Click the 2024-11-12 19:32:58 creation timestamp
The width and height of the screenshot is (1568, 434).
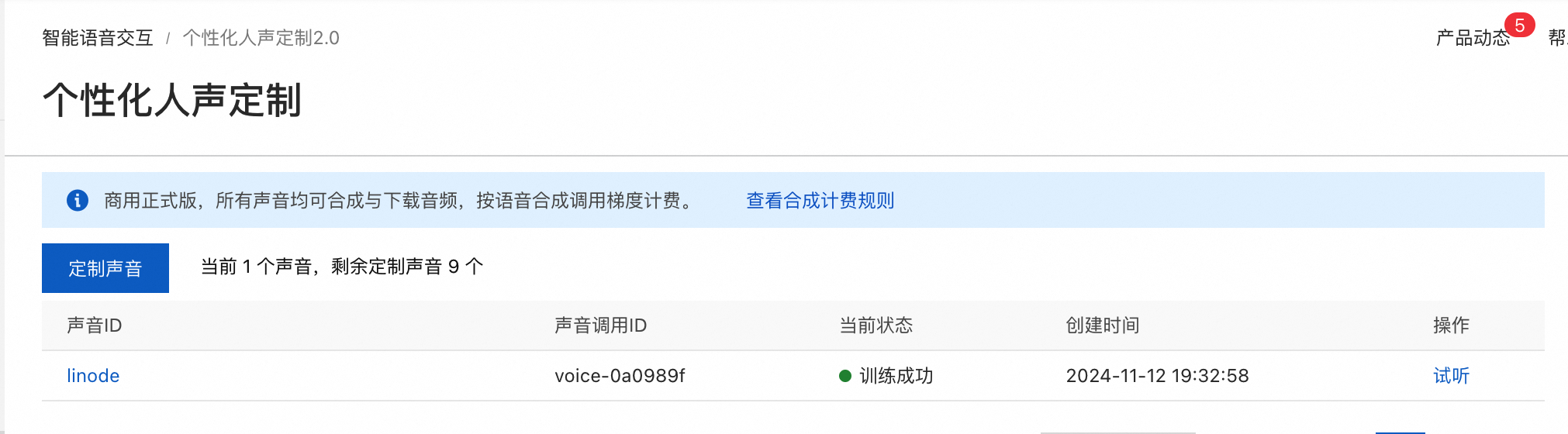coord(1157,376)
